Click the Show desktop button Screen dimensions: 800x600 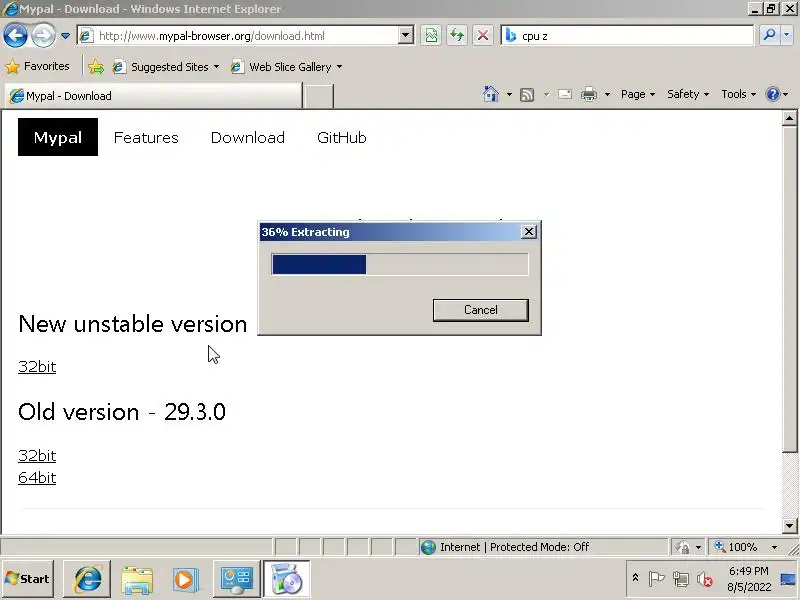788,579
